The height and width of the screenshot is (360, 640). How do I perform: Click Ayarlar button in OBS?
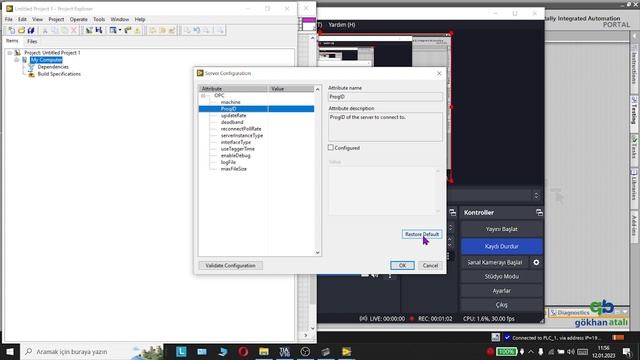click(x=502, y=291)
